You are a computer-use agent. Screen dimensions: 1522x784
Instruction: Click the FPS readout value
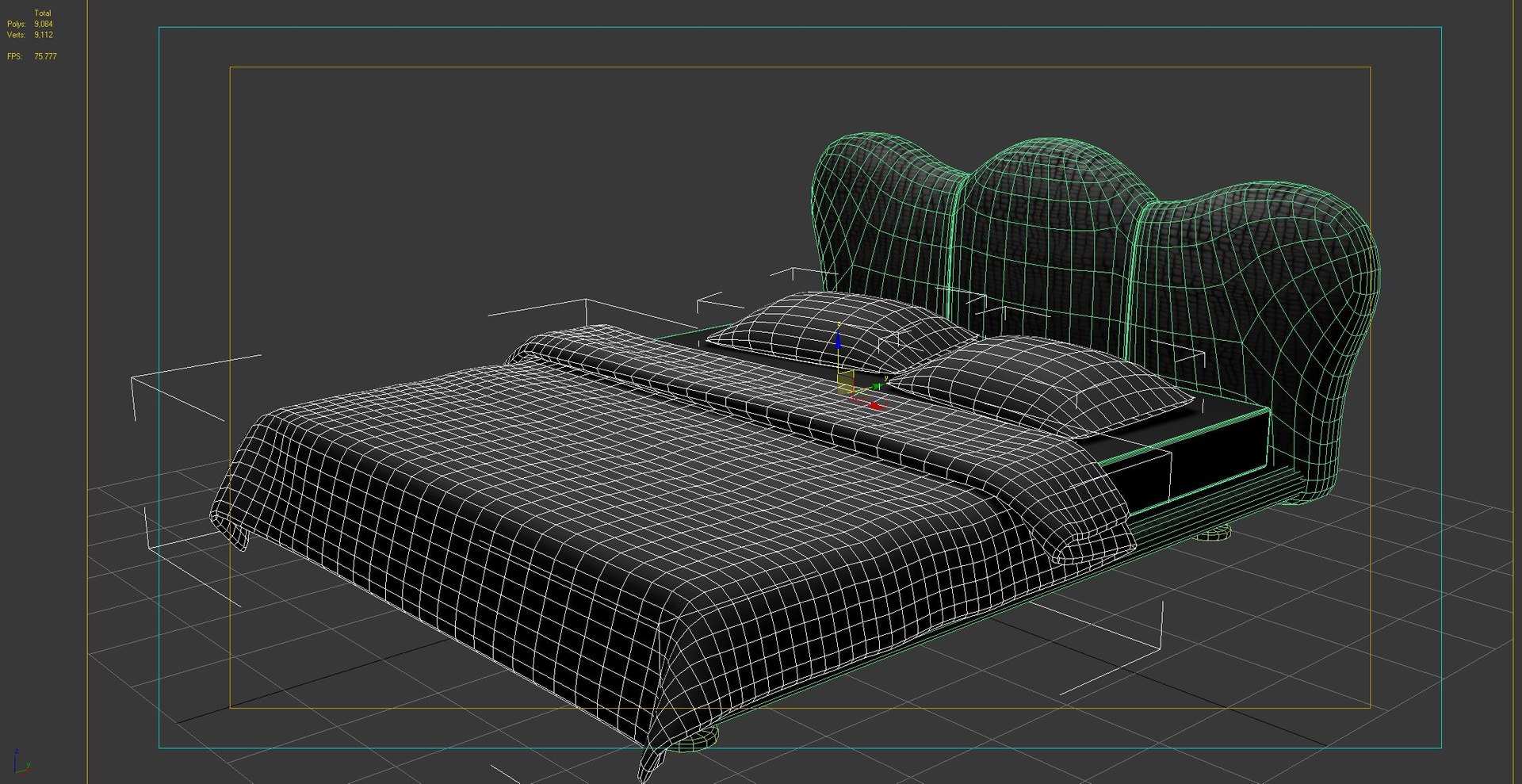[x=45, y=56]
